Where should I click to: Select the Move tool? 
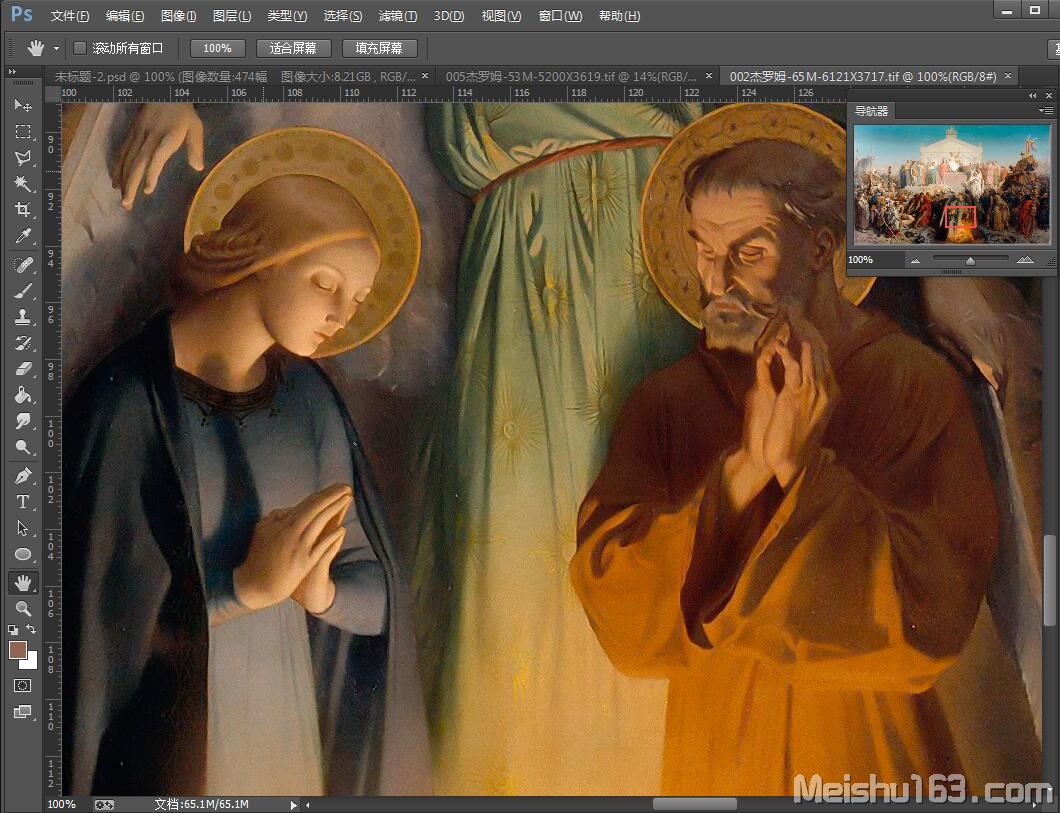coord(22,105)
